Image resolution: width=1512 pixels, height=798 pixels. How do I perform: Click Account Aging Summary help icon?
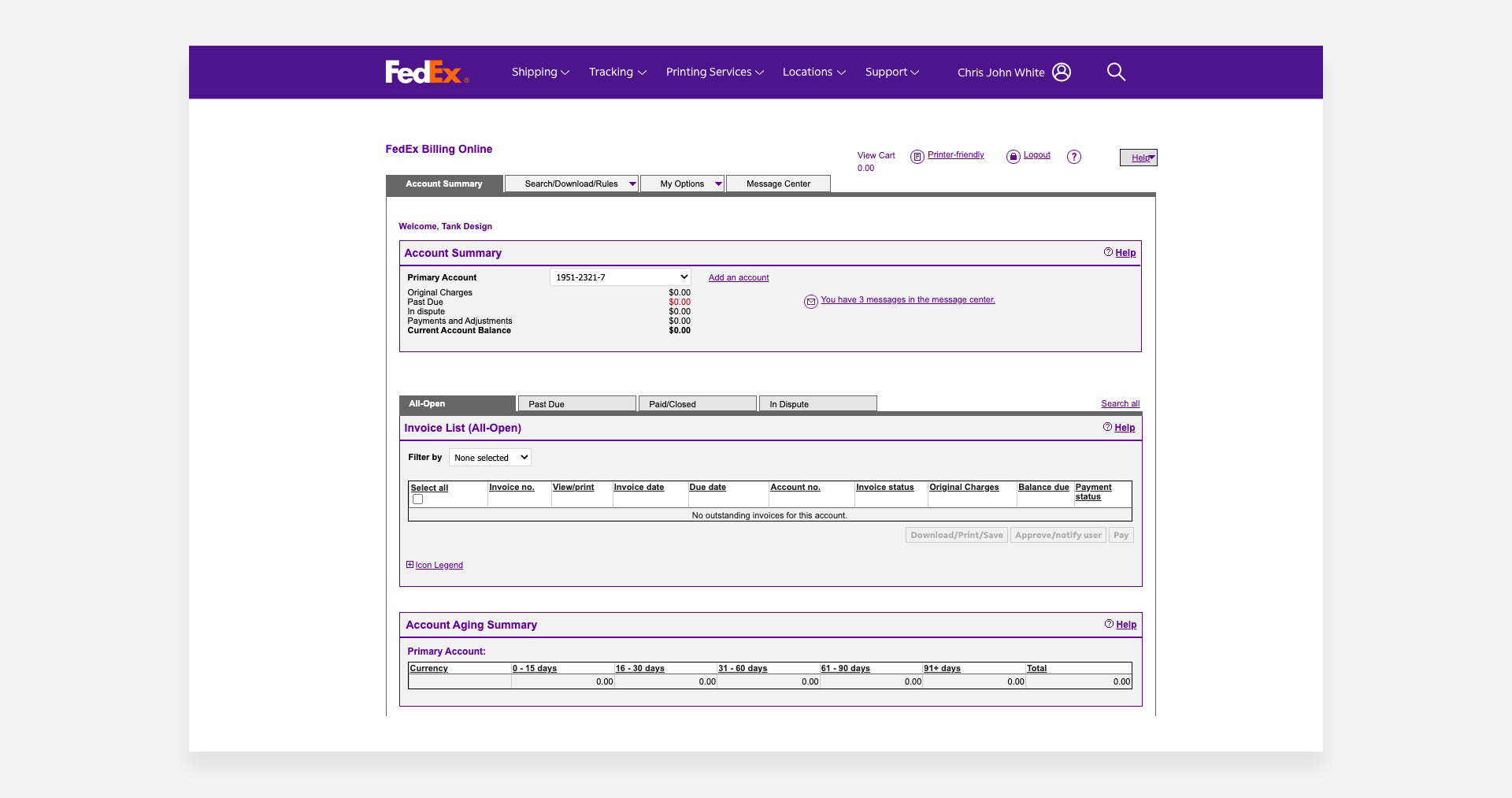pos(1109,624)
